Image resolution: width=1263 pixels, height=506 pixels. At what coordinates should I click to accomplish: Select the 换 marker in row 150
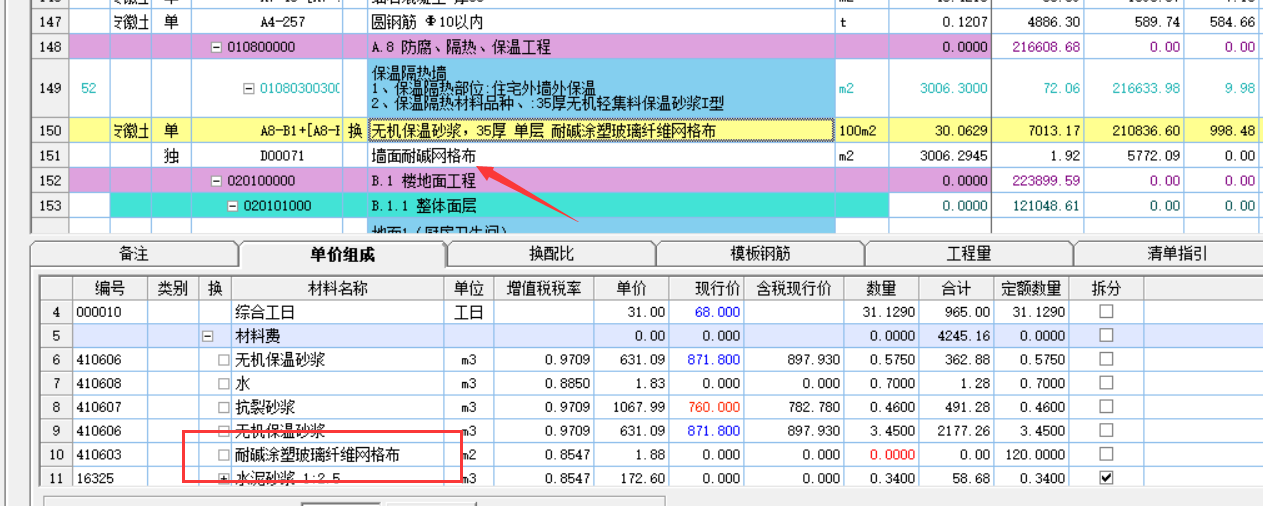point(355,131)
